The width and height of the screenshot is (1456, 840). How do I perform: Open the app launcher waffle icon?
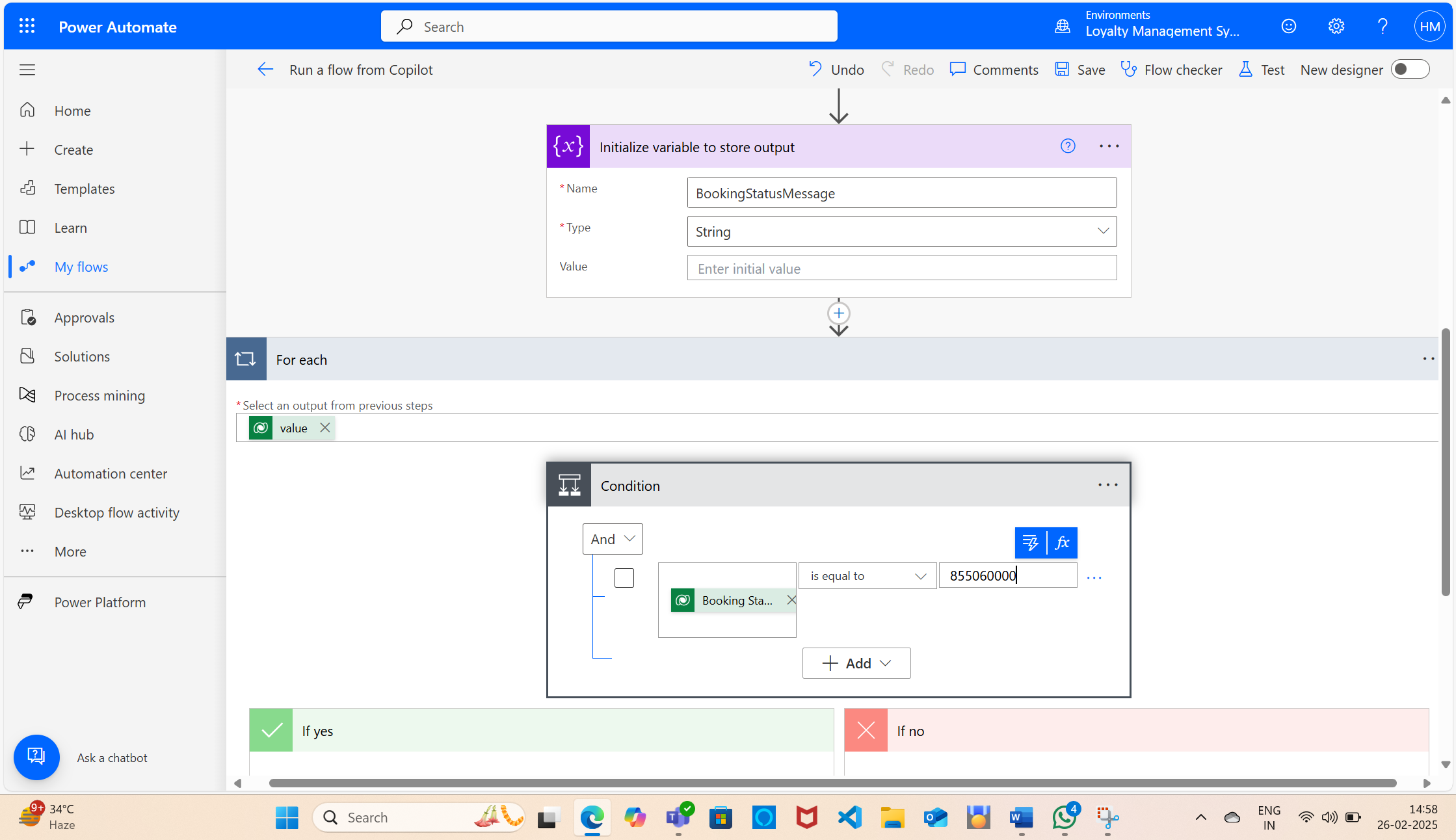[27, 27]
